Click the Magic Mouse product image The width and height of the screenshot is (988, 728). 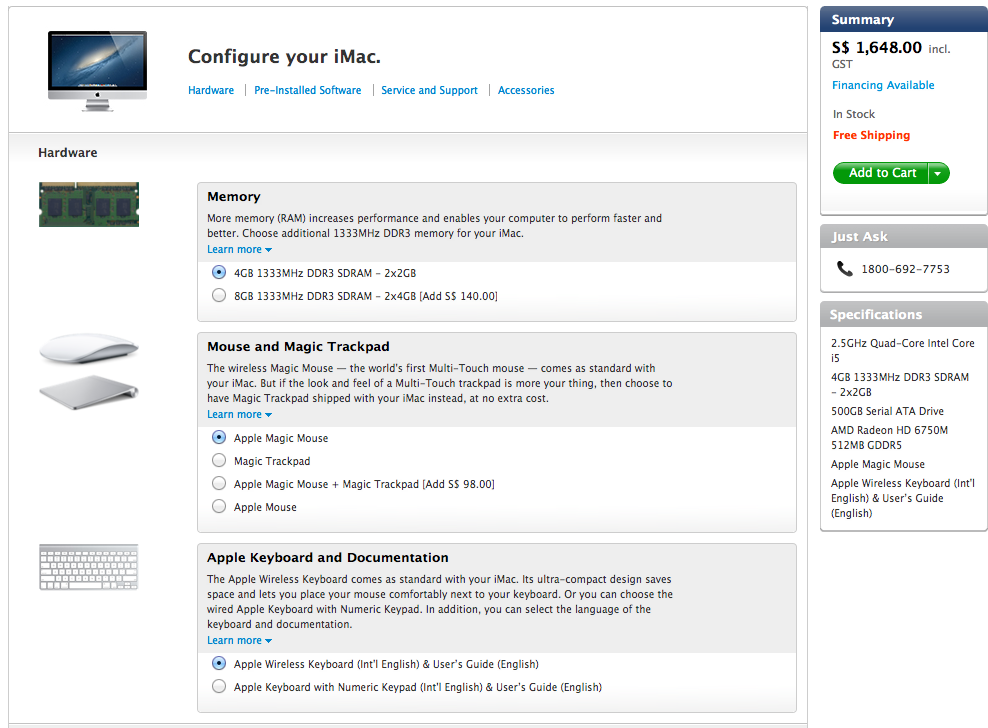pyautogui.click(x=89, y=348)
